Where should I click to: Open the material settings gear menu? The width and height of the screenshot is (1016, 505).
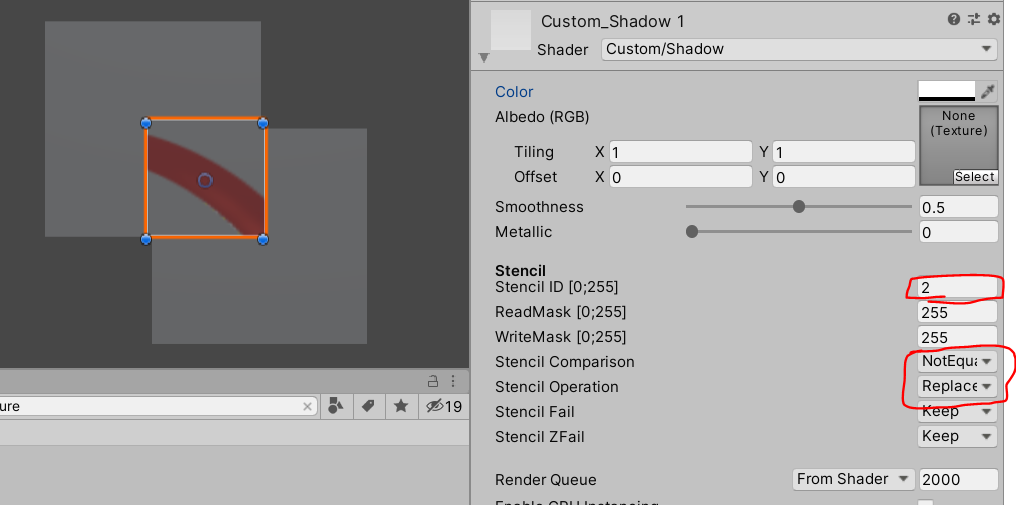click(x=994, y=19)
